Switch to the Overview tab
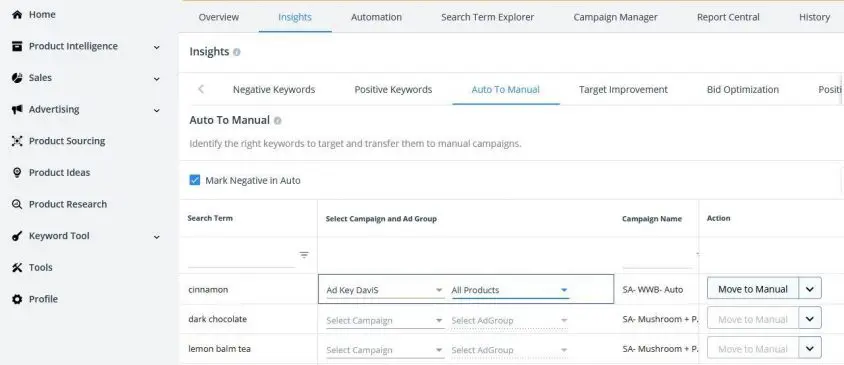 coord(219,17)
